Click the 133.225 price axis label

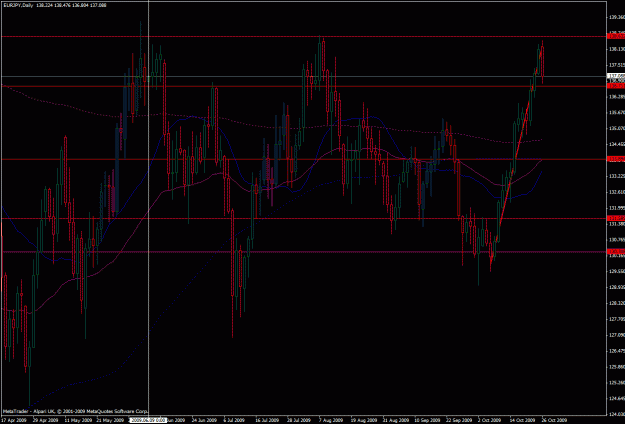point(617,176)
